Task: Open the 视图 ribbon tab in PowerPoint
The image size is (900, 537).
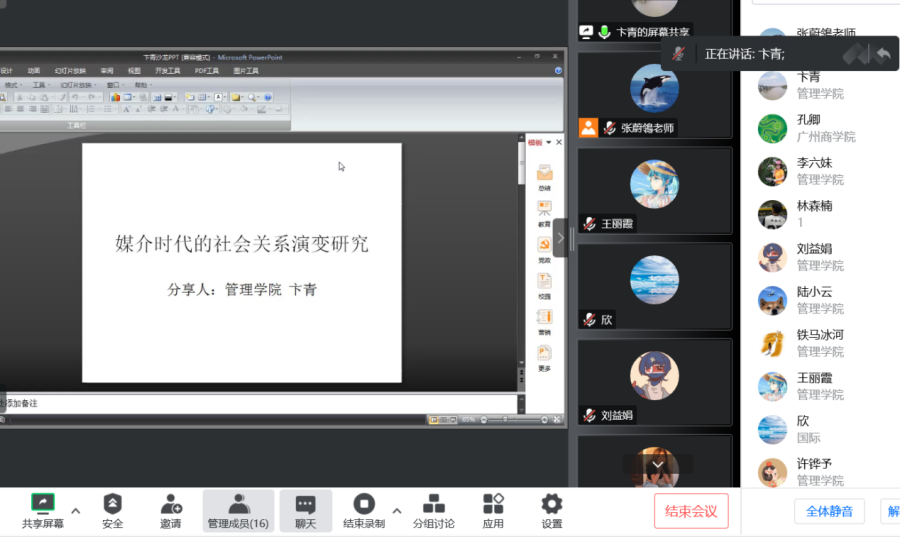Action: [x=134, y=71]
